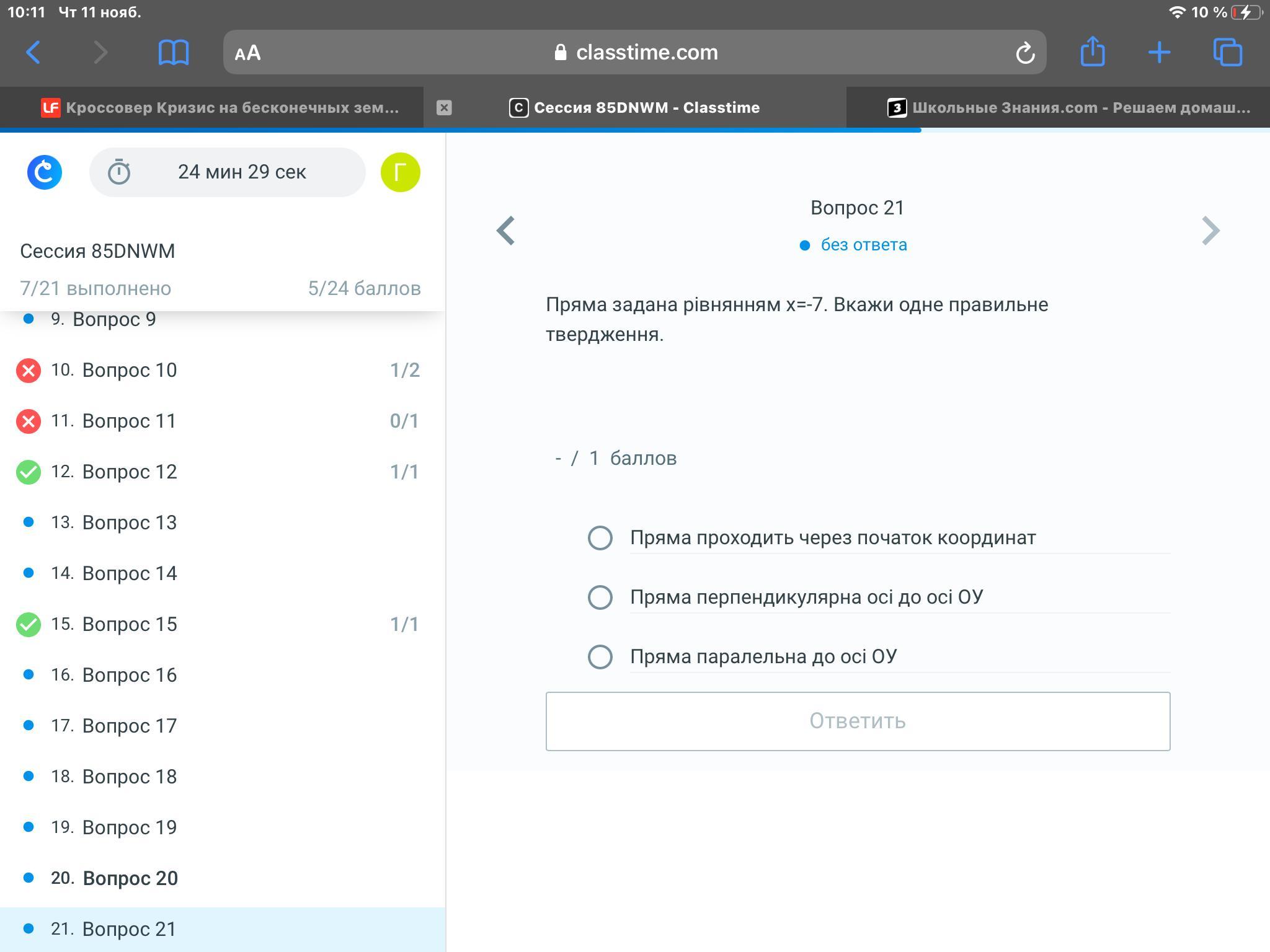Open the Share sheet icon

[x=1092, y=51]
